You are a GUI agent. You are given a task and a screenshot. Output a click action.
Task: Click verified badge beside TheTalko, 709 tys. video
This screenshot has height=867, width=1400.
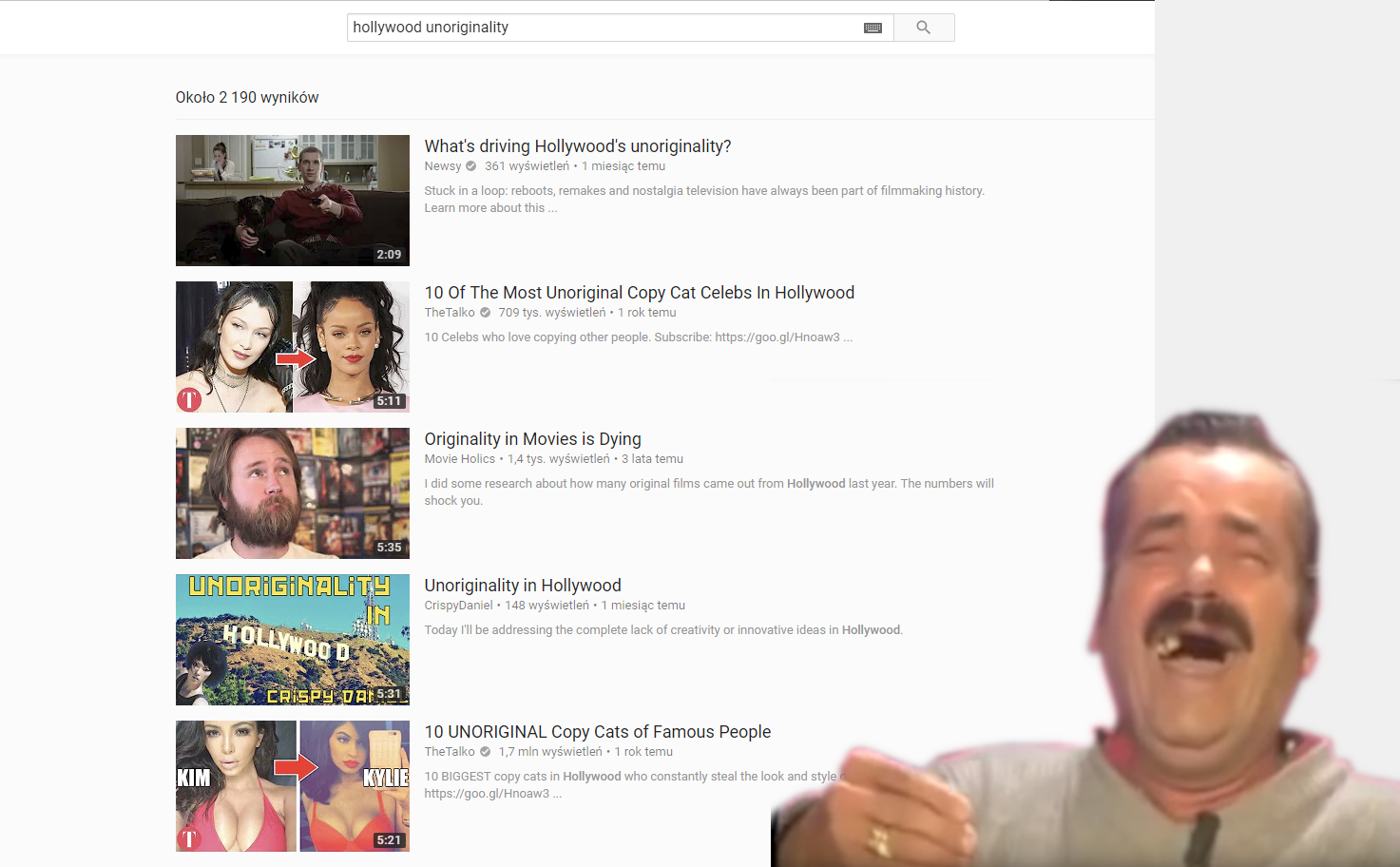pyautogui.click(x=485, y=313)
